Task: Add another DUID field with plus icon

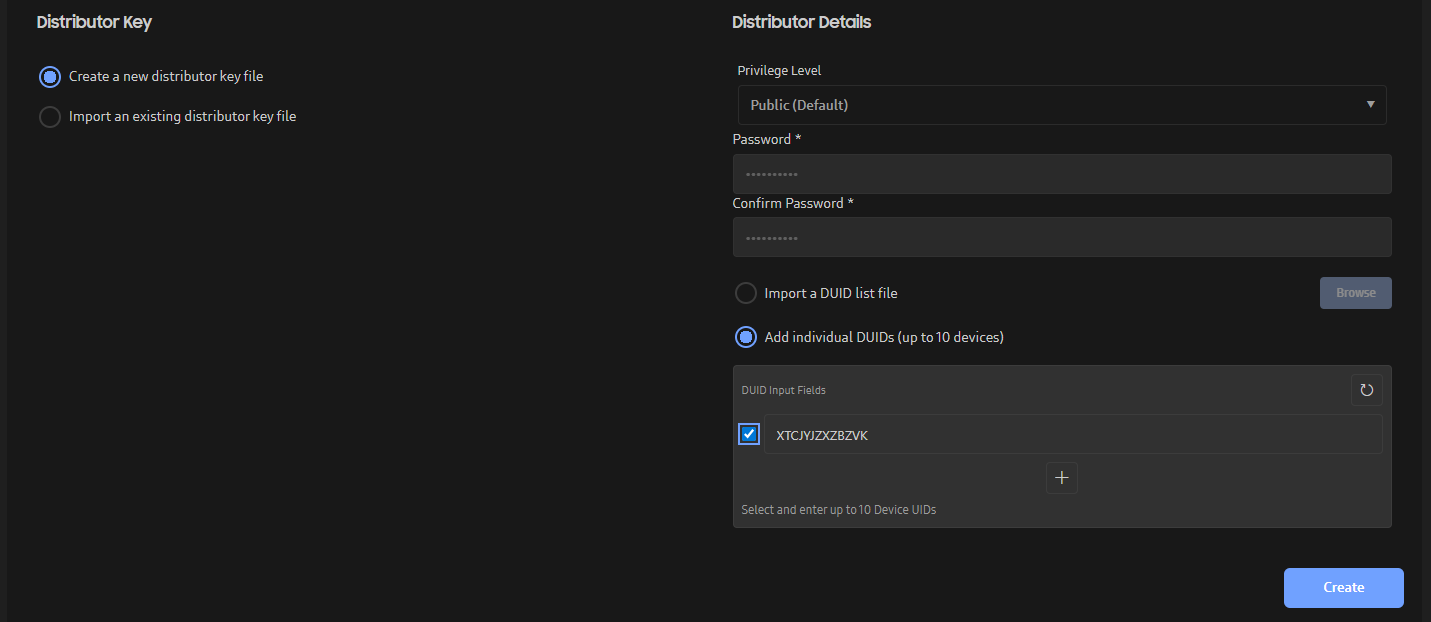Action: coord(1061,478)
